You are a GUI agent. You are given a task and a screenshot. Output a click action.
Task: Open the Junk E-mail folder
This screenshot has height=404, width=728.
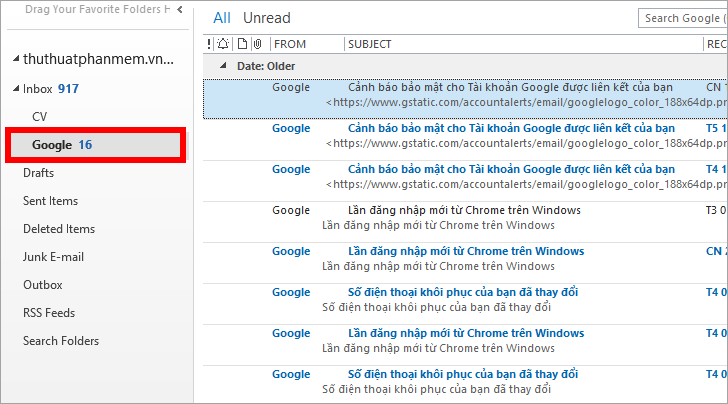click(x=53, y=257)
